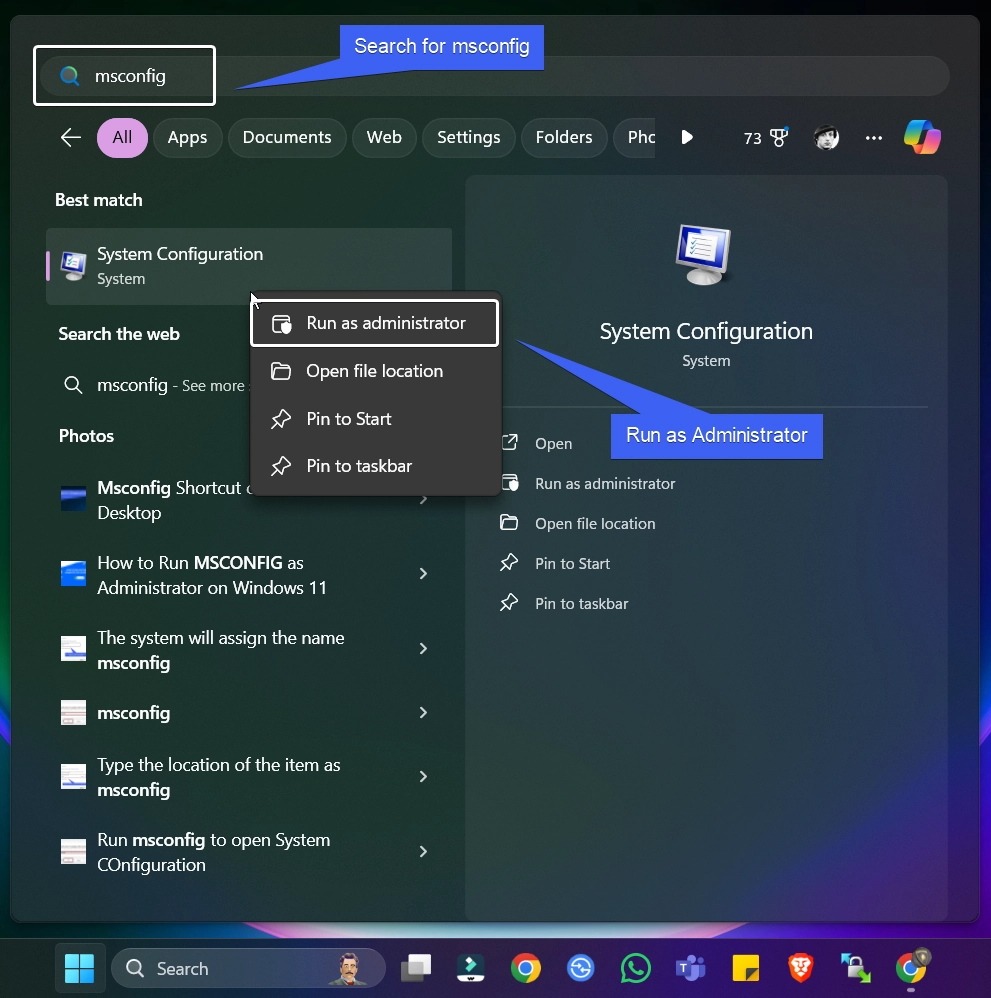This screenshot has height=998, width=991.
Task: Open Run msconfig to open System COnfiguration result
Action: pos(249,852)
